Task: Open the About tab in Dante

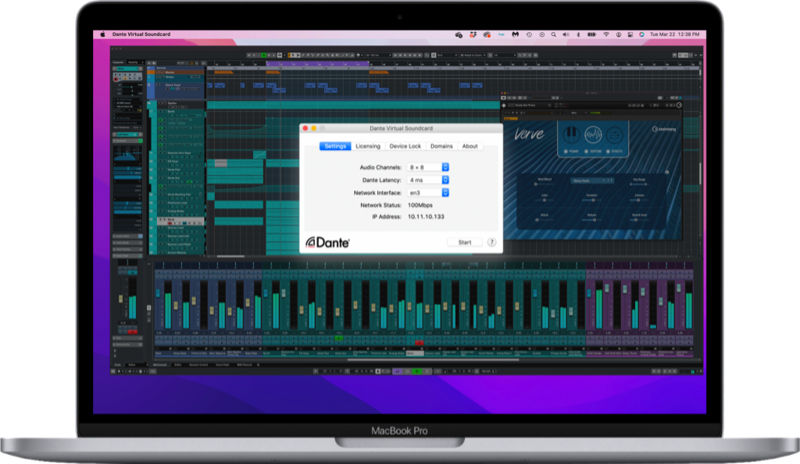Action: (x=470, y=146)
